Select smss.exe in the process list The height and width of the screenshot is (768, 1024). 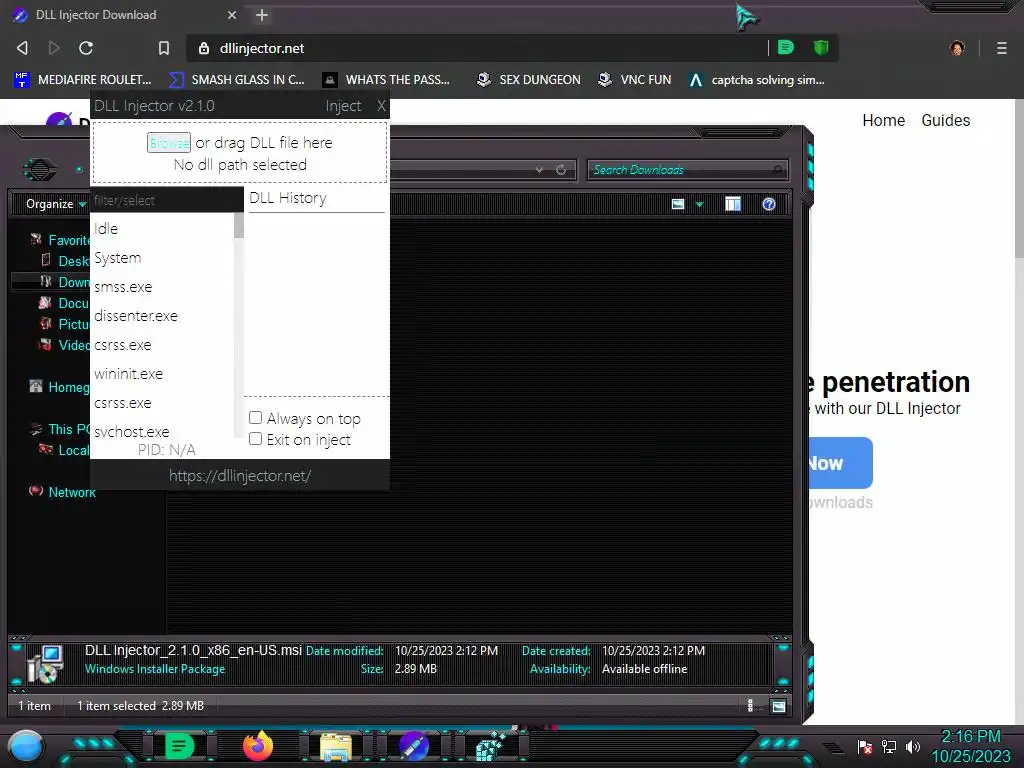pyautogui.click(x=162, y=287)
